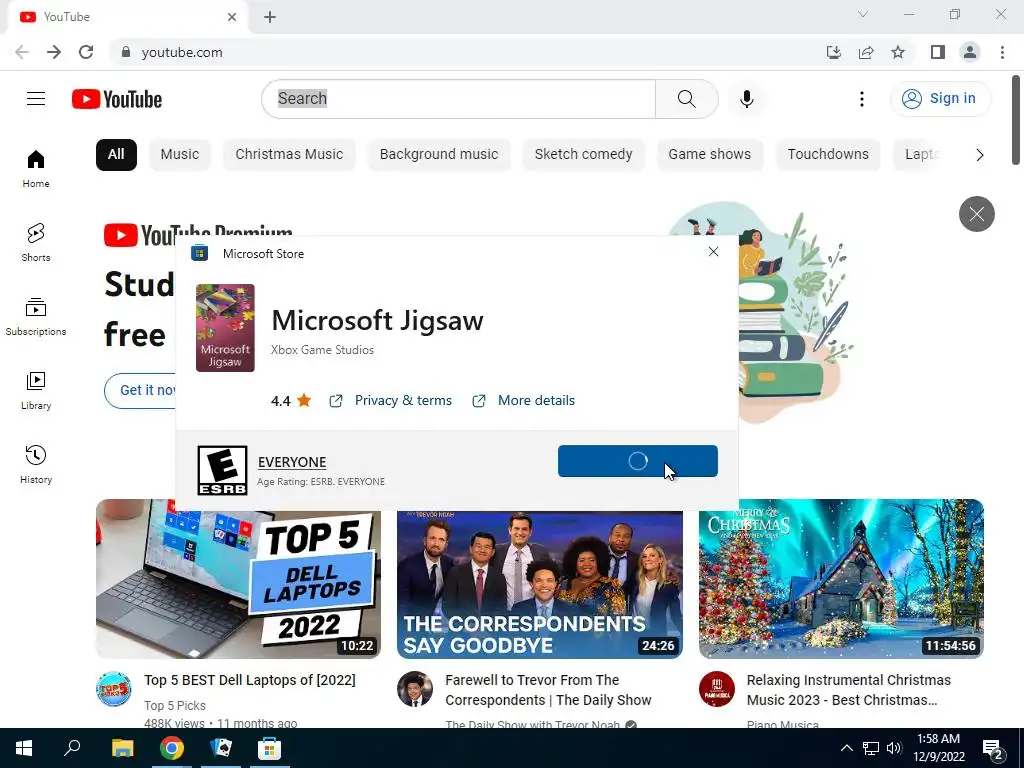
Task: Select the All filter chip
Action: coord(116,155)
